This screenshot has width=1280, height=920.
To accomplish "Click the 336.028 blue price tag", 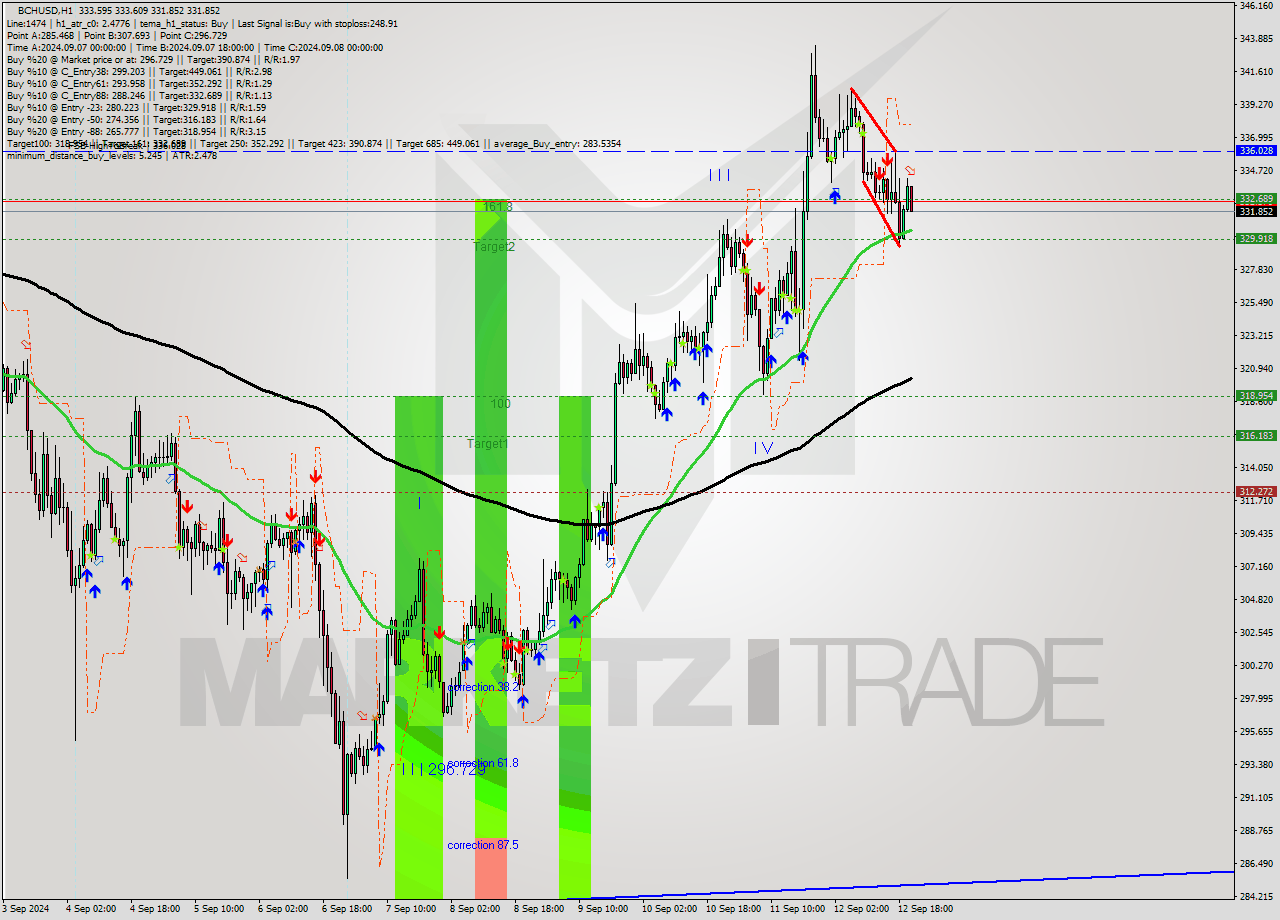I will [x=1256, y=150].
